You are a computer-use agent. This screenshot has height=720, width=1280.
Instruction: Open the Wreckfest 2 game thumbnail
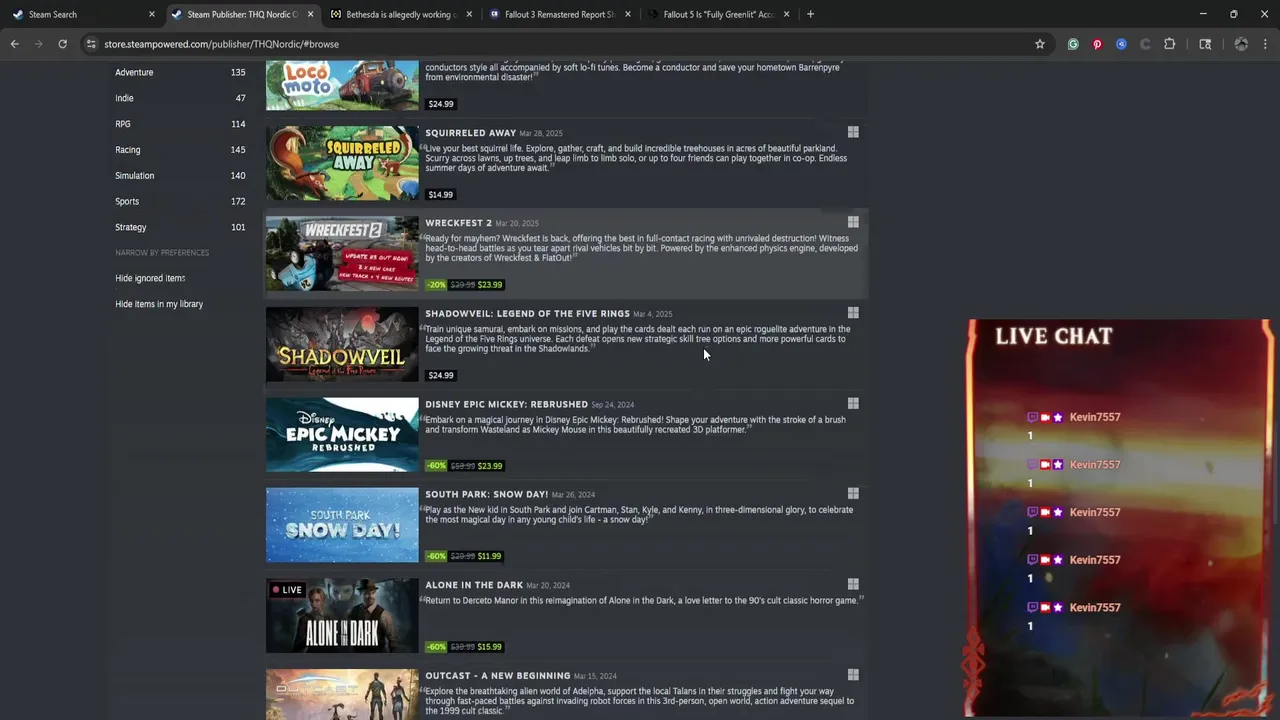click(x=342, y=253)
